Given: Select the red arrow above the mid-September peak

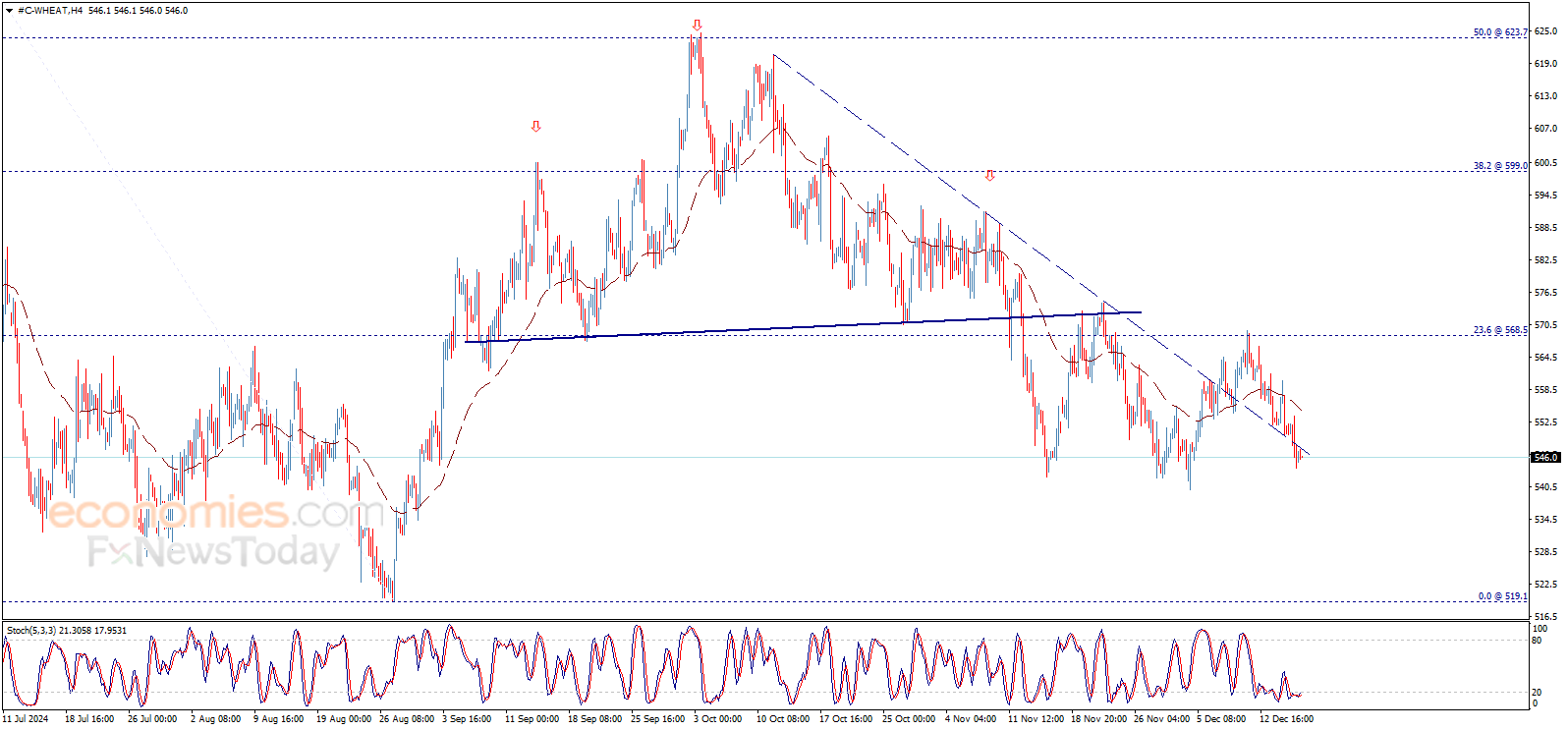Looking at the screenshot, I should (535, 126).
